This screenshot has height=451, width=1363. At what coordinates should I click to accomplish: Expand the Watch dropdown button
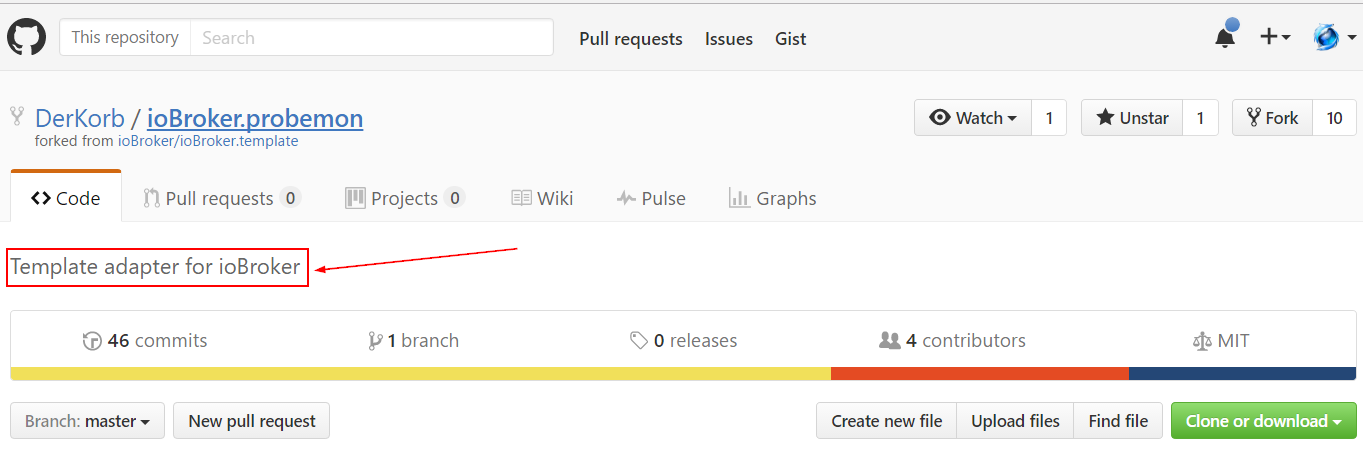pyautogui.click(x=973, y=118)
